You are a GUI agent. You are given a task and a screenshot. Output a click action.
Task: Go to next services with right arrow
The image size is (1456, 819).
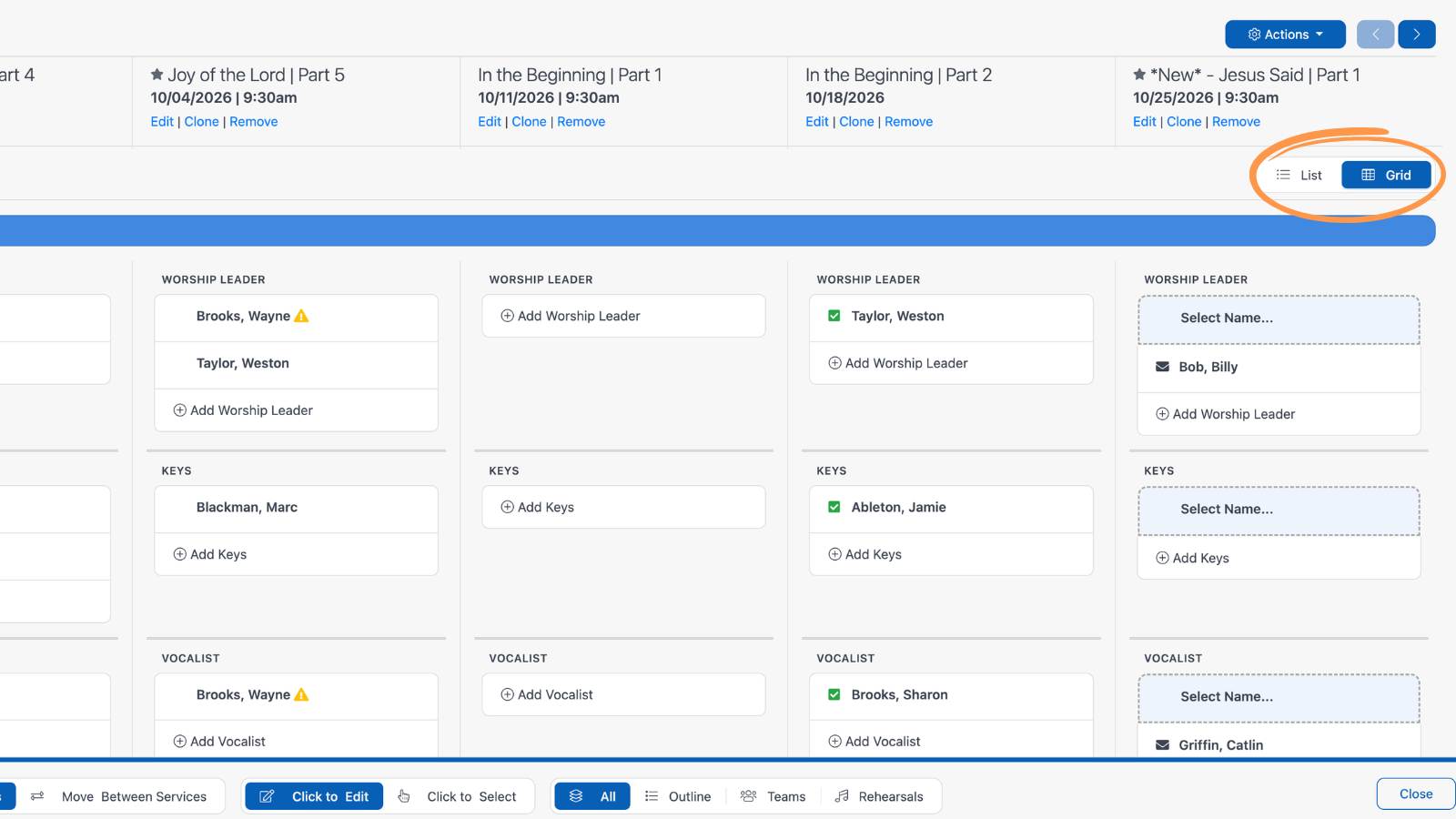coord(1417,35)
